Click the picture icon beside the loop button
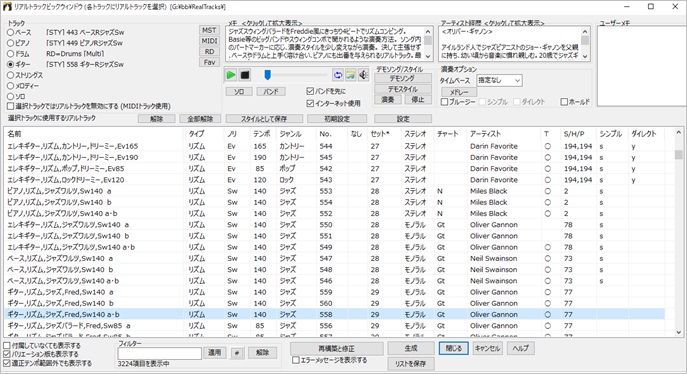The width and height of the screenshot is (687, 374). coord(351,75)
